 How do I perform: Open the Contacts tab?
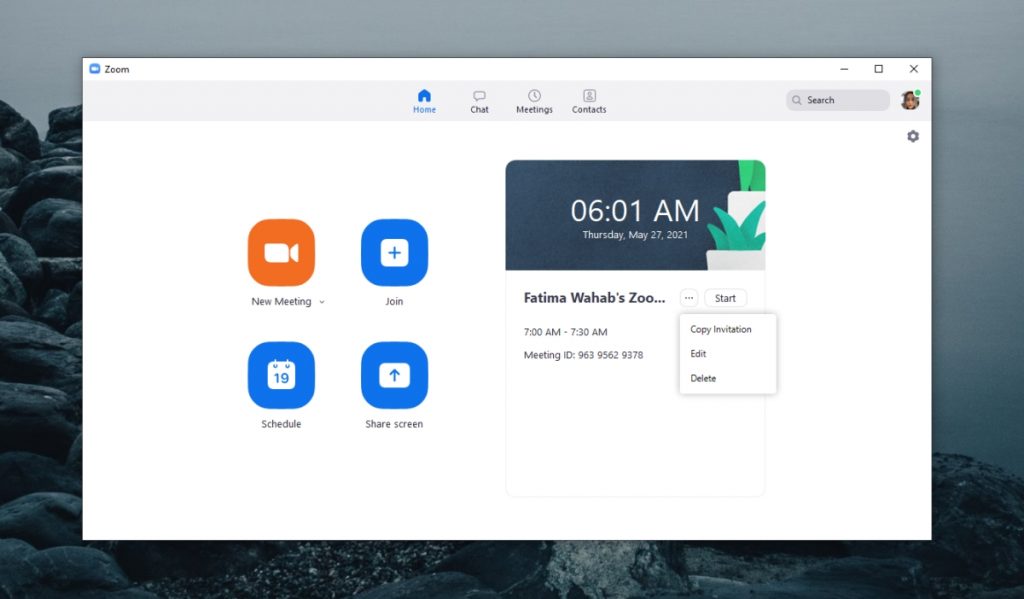(x=589, y=100)
